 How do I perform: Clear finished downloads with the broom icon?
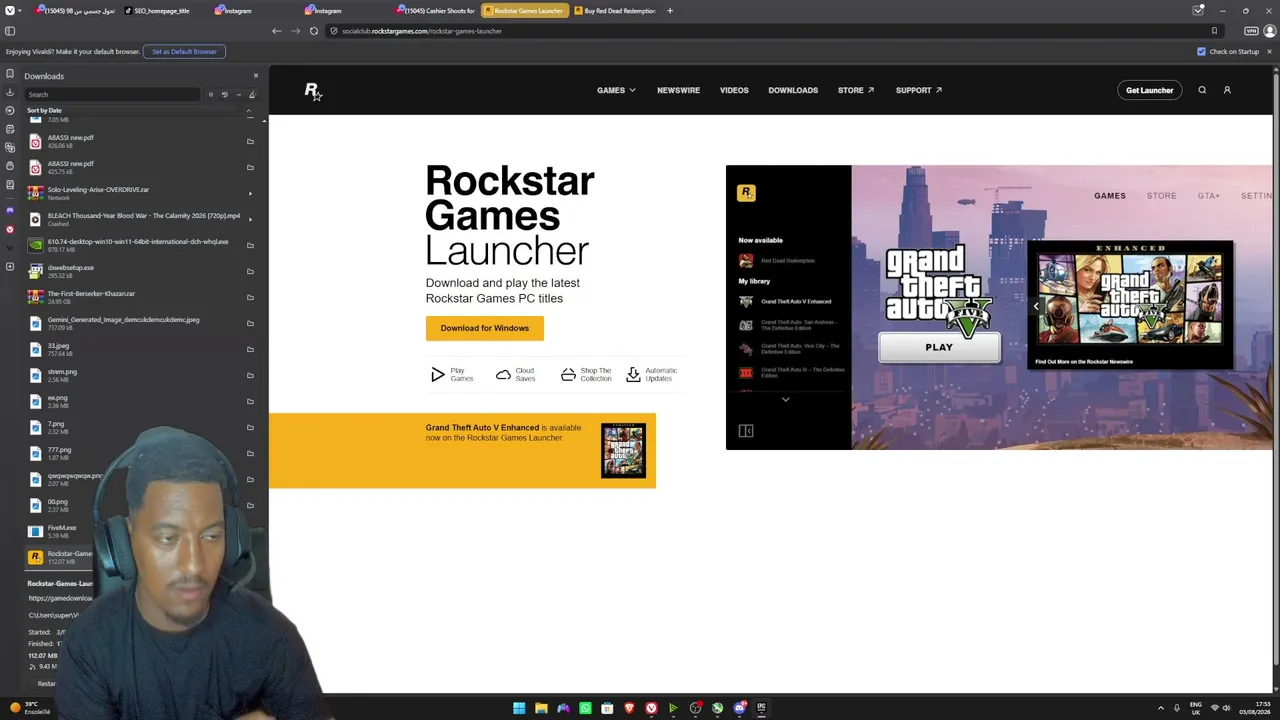[x=252, y=95]
